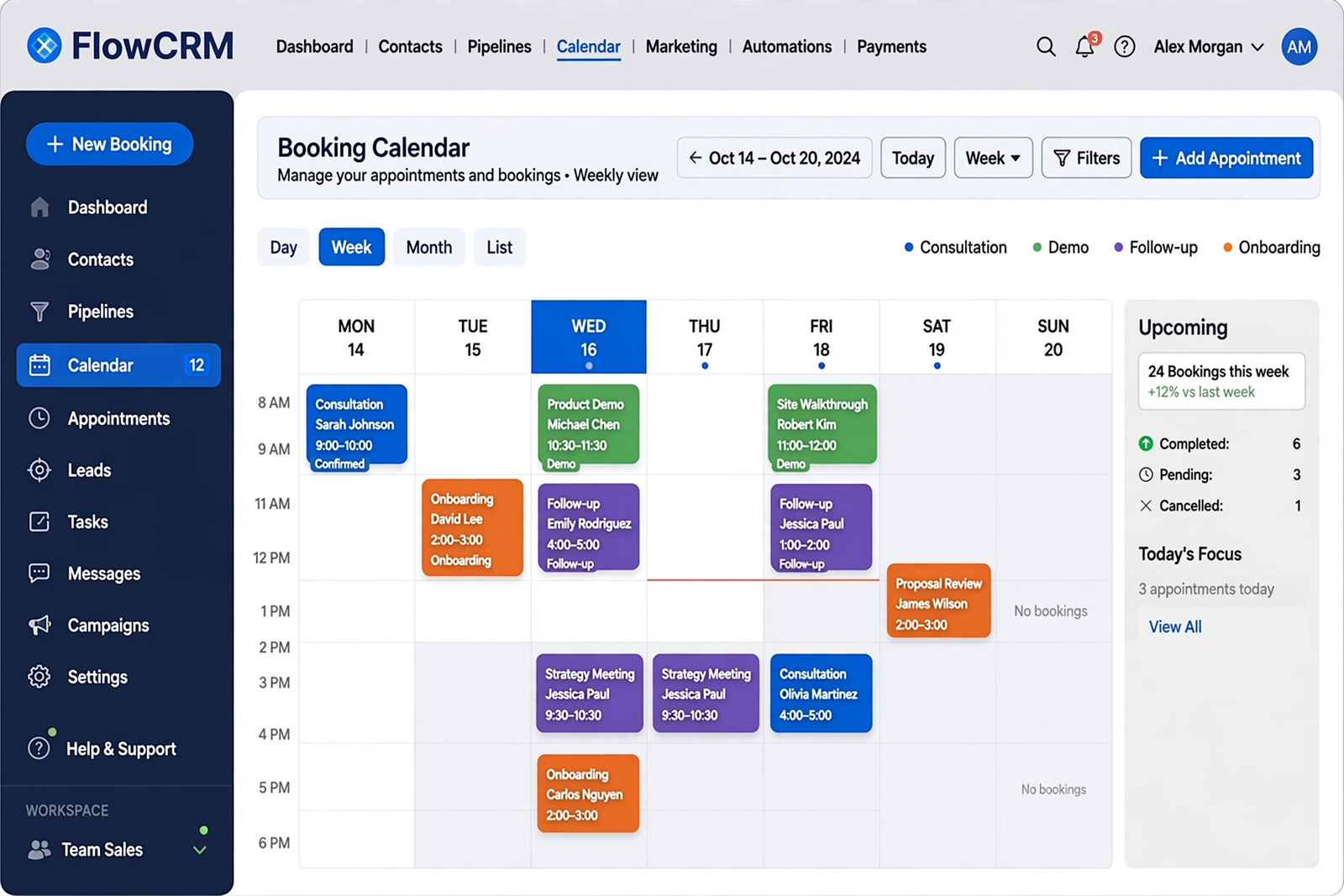
Task: Open the Dashboard top navigation item
Action: (x=315, y=47)
